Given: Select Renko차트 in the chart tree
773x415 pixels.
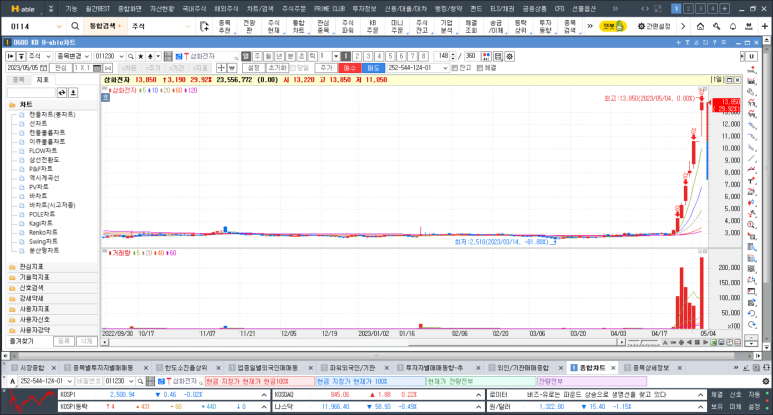Looking at the screenshot, I should [43, 232].
